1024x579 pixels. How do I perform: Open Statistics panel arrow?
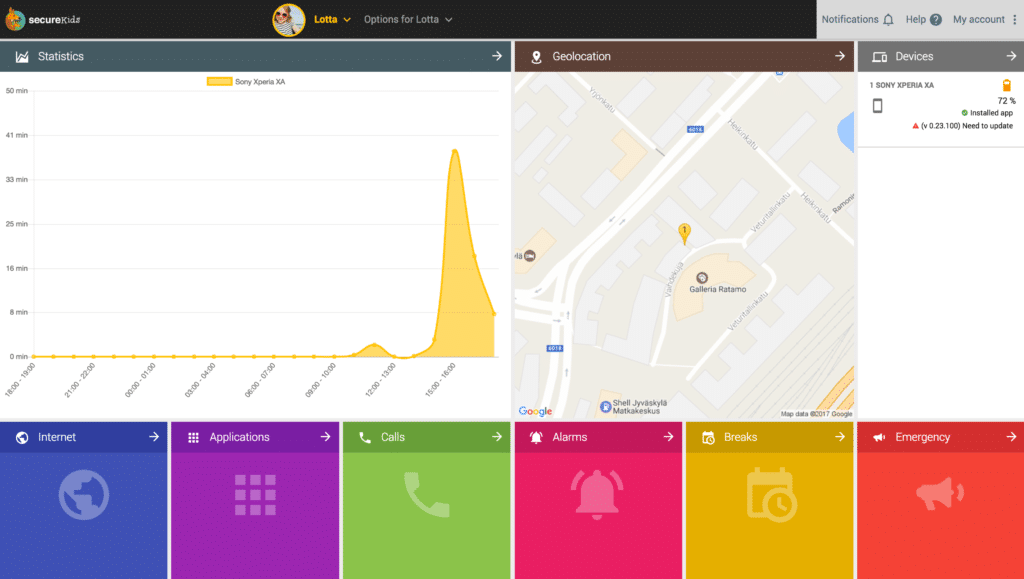(x=497, y=56)
